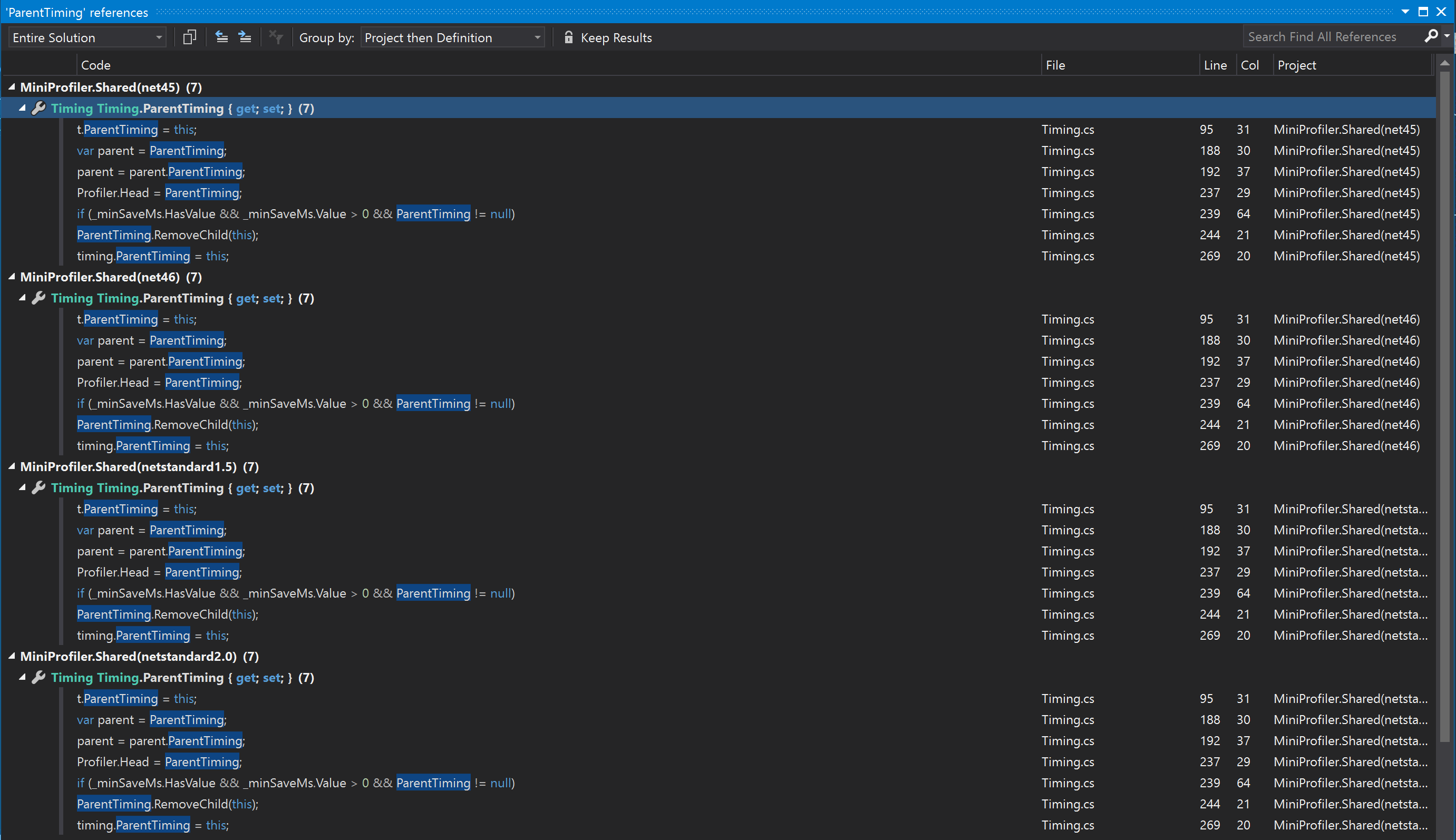Click the wrench icon under MiniProfiler.Shared(net46)
The image size is (1456, 840).
click(38, 298)
